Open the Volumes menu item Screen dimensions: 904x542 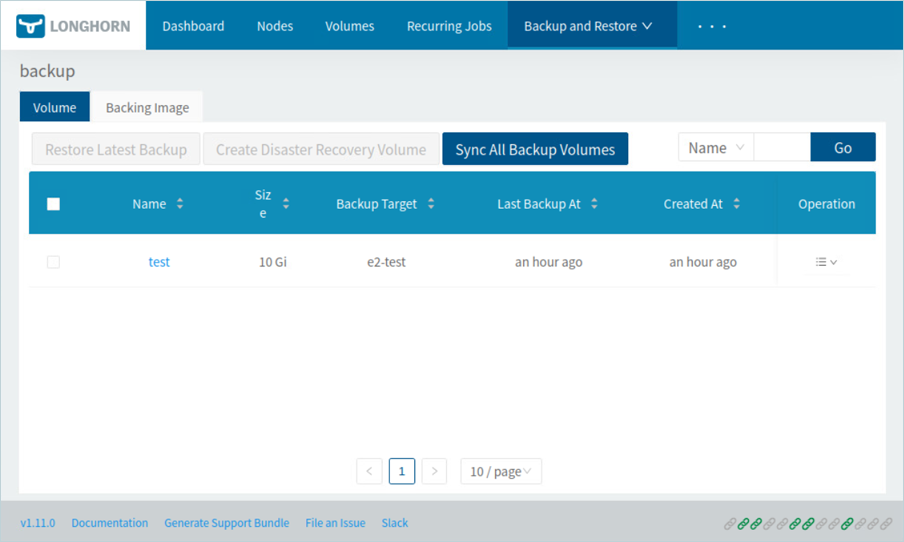(349, 26)
